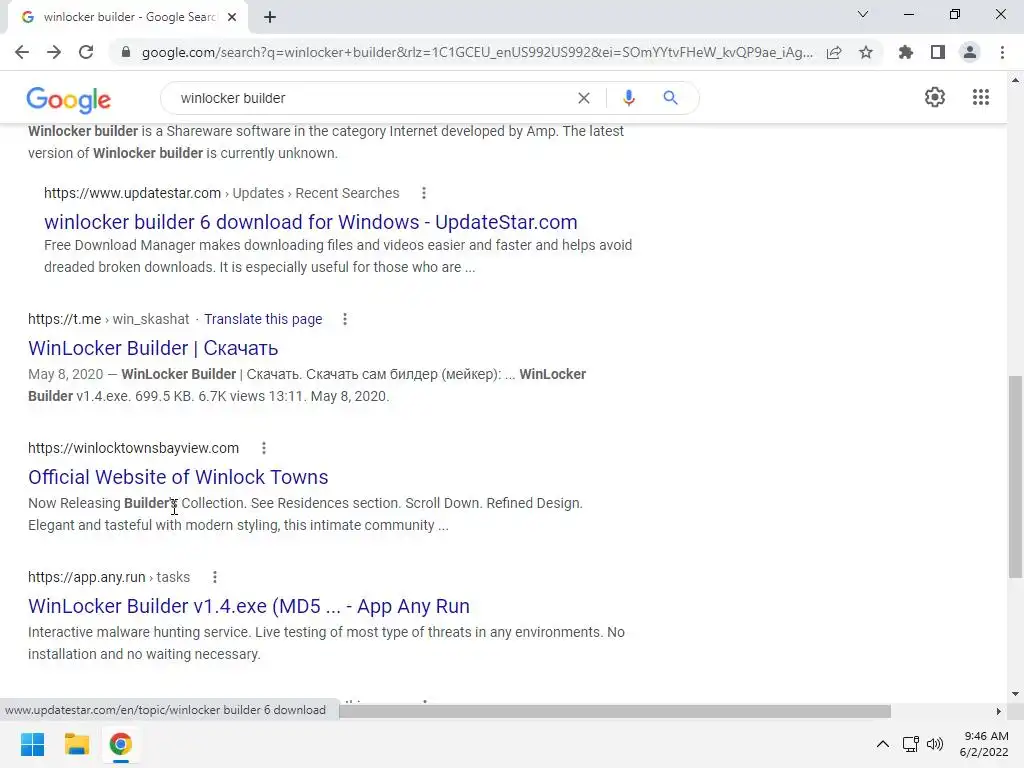Click the Chrome taskbar icon
This screenshot has width=1024, height=768.
pyautogui.click(x=120, y=744)
